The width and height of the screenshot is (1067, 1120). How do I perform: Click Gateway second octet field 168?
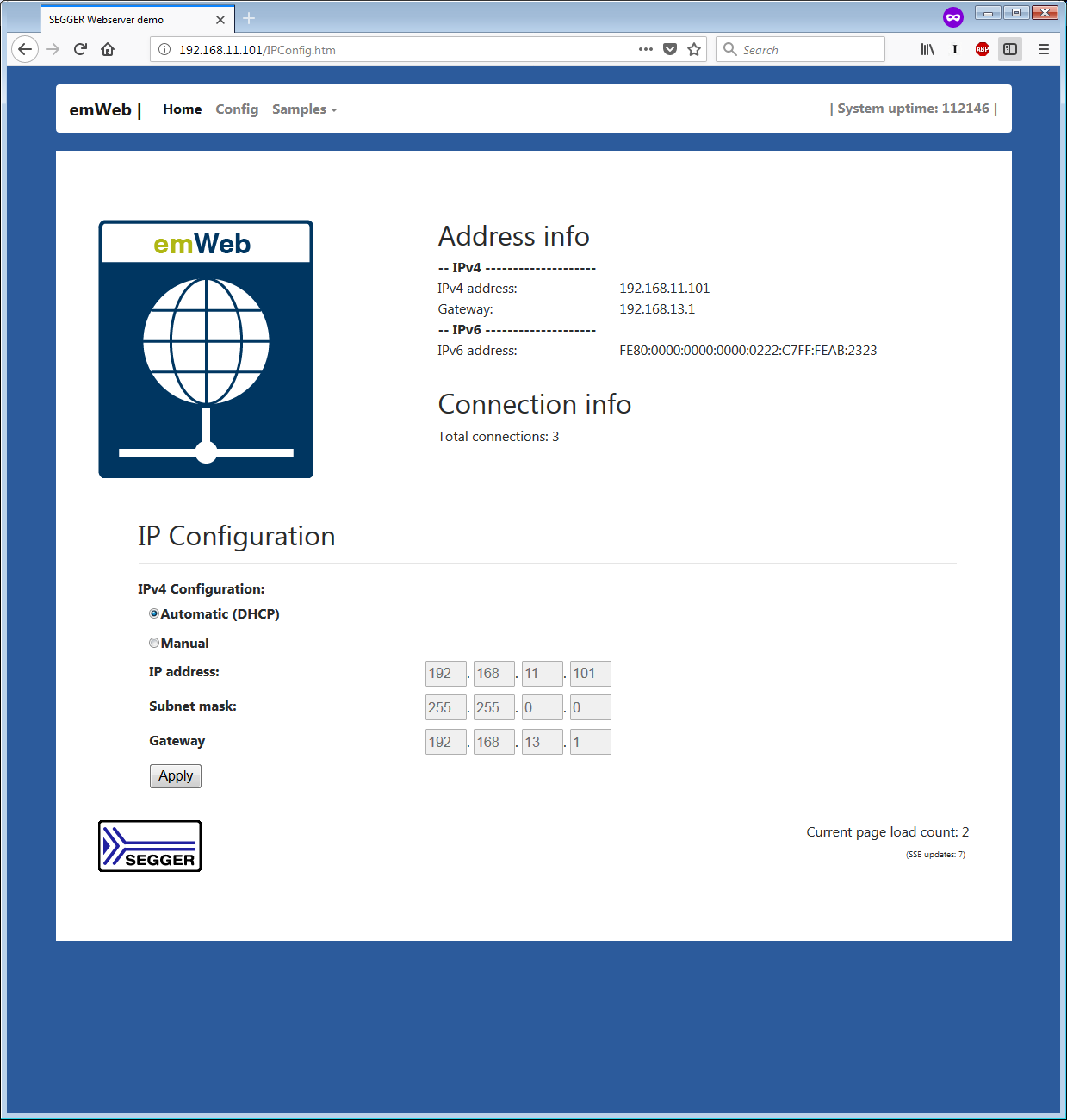pyautogui.click(x=494, y=742)
